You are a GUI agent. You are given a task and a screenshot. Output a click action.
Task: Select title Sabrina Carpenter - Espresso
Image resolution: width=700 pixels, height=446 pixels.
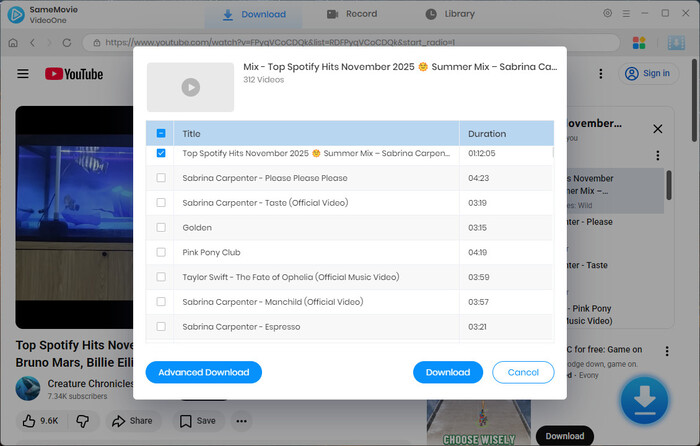tap(241, 327)
